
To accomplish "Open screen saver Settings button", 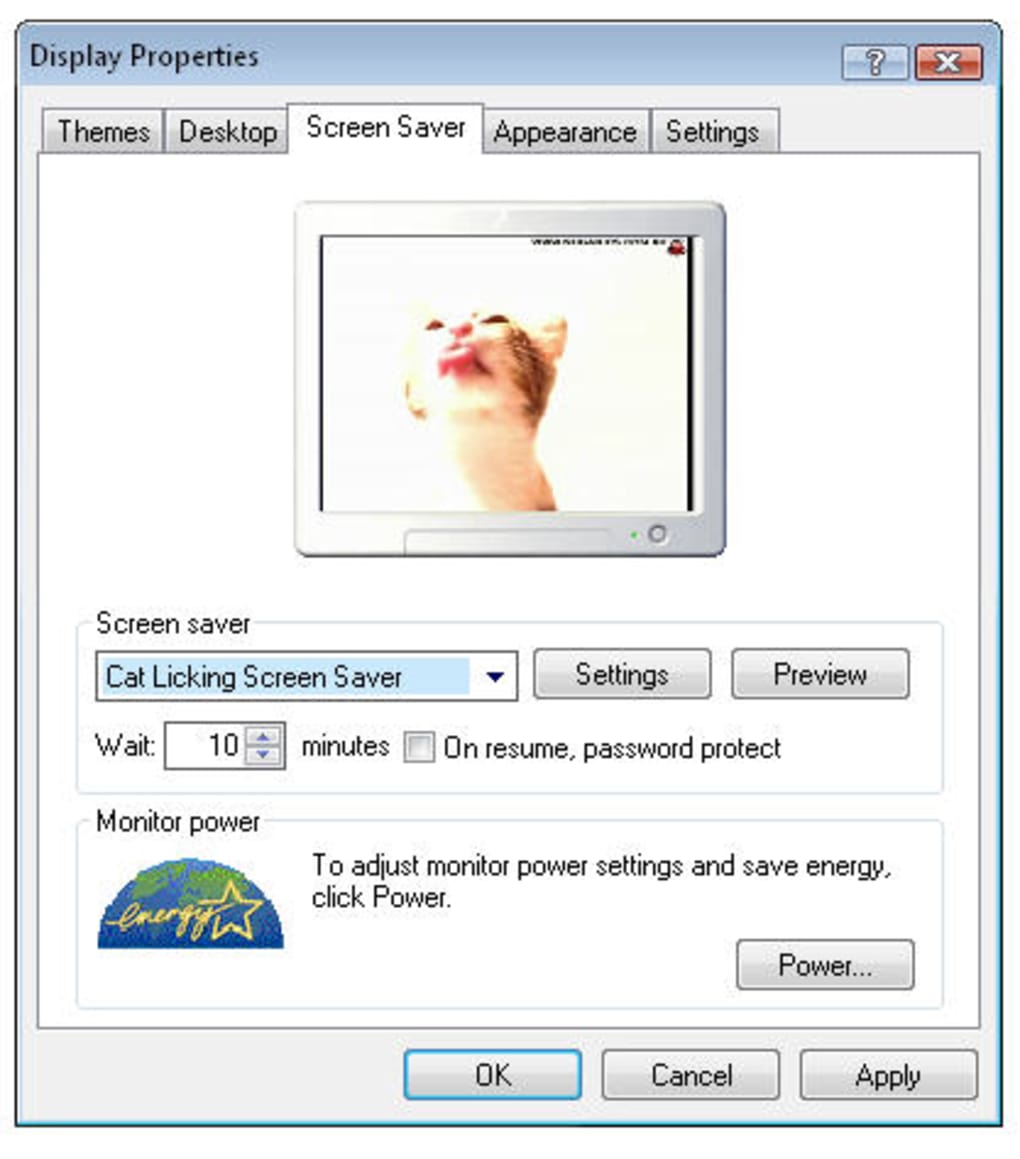I will (x=622, y=674).
